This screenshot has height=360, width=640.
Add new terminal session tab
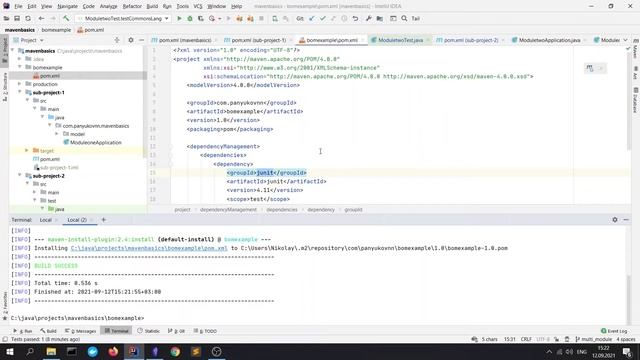tap(104, 220)
